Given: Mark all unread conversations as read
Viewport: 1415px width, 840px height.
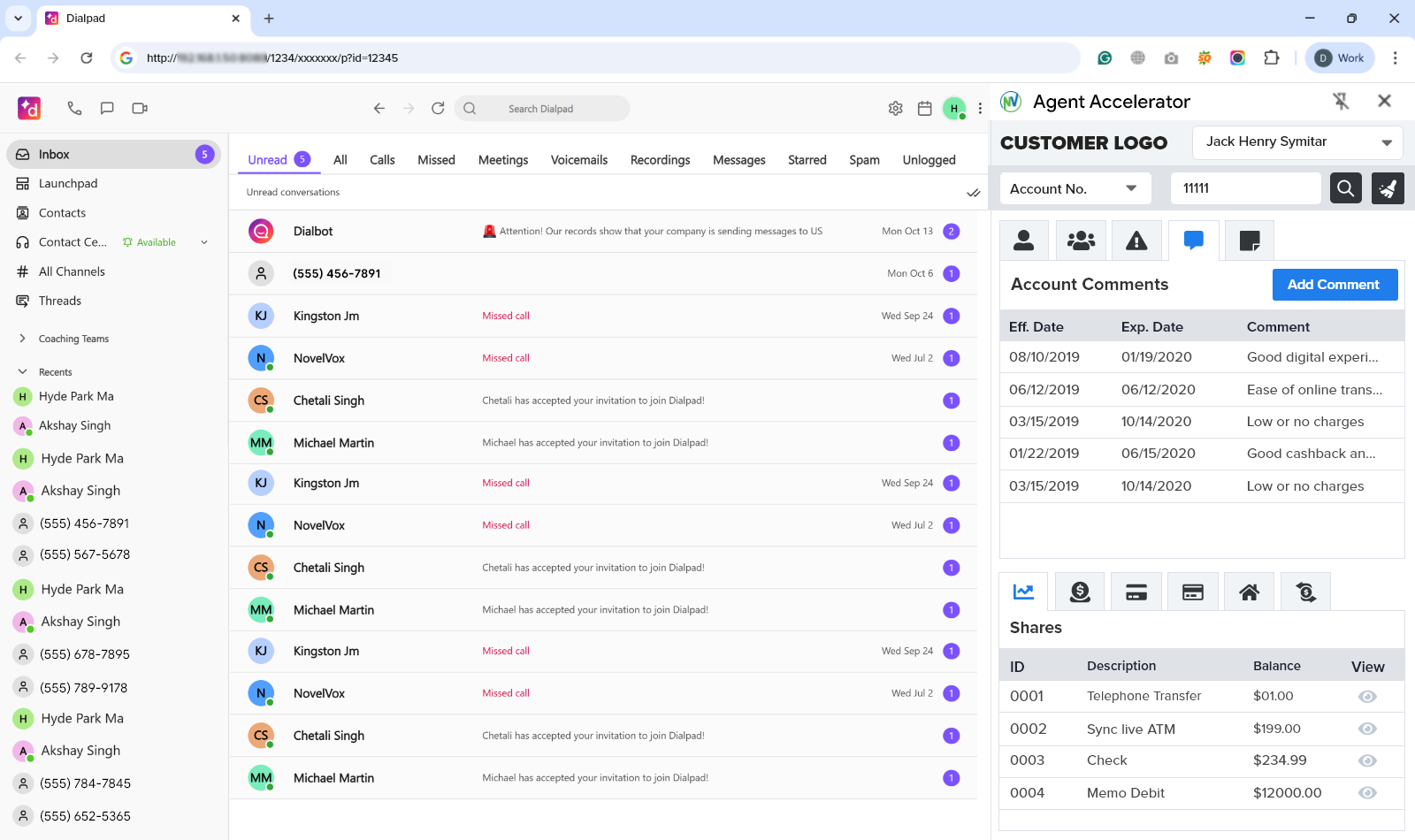Looking at the screenshot, I should pyautogui.click(x=973, y=192).
